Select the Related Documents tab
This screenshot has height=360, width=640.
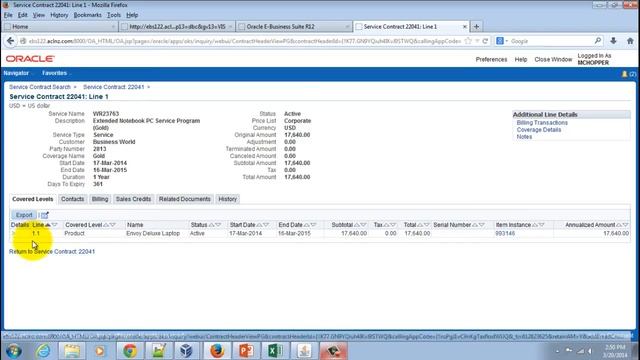pyautogui.click(x=184, y=199)
